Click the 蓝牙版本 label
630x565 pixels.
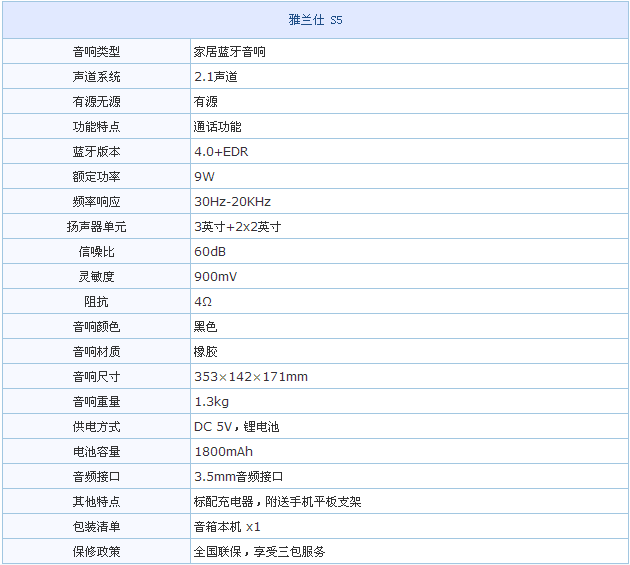point(96,151)
